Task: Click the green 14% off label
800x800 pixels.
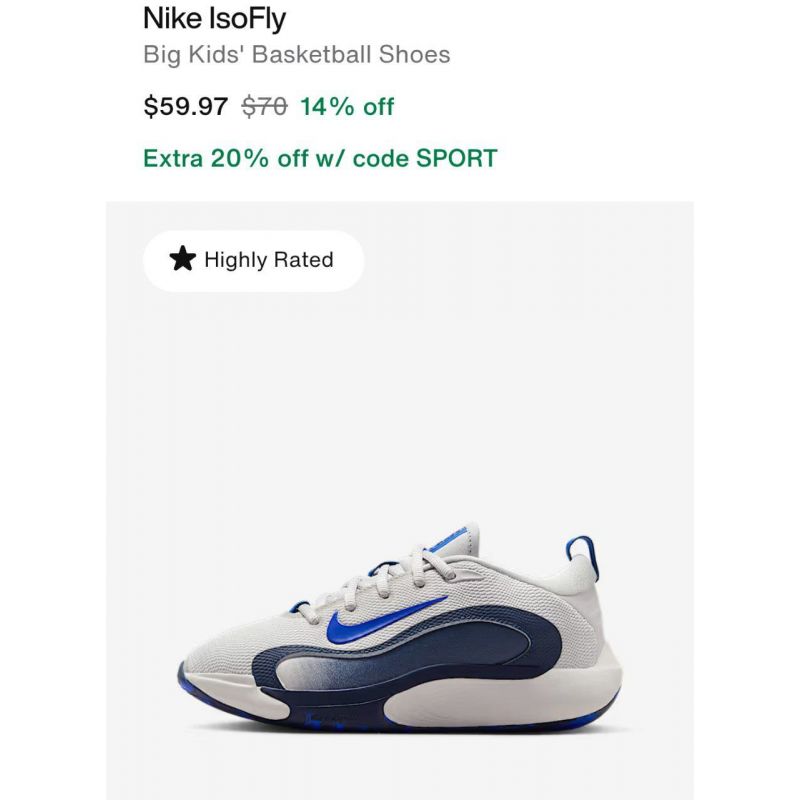Action: click(x=347, y=107)
